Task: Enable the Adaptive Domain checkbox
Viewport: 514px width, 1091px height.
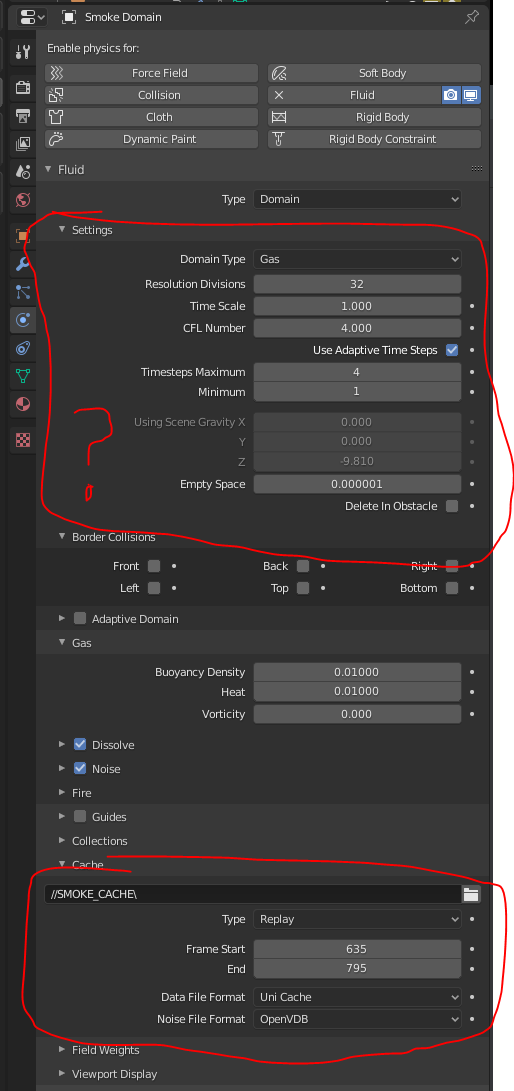Action: coord(80,619)
